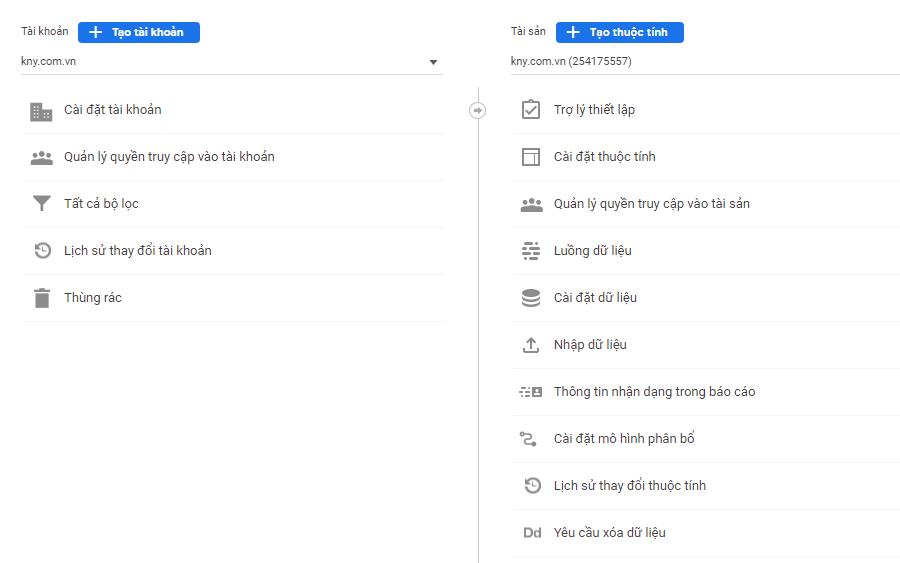
Task: Open the kny.com.vn account dropdown arrow
Action: coord(433,62)
